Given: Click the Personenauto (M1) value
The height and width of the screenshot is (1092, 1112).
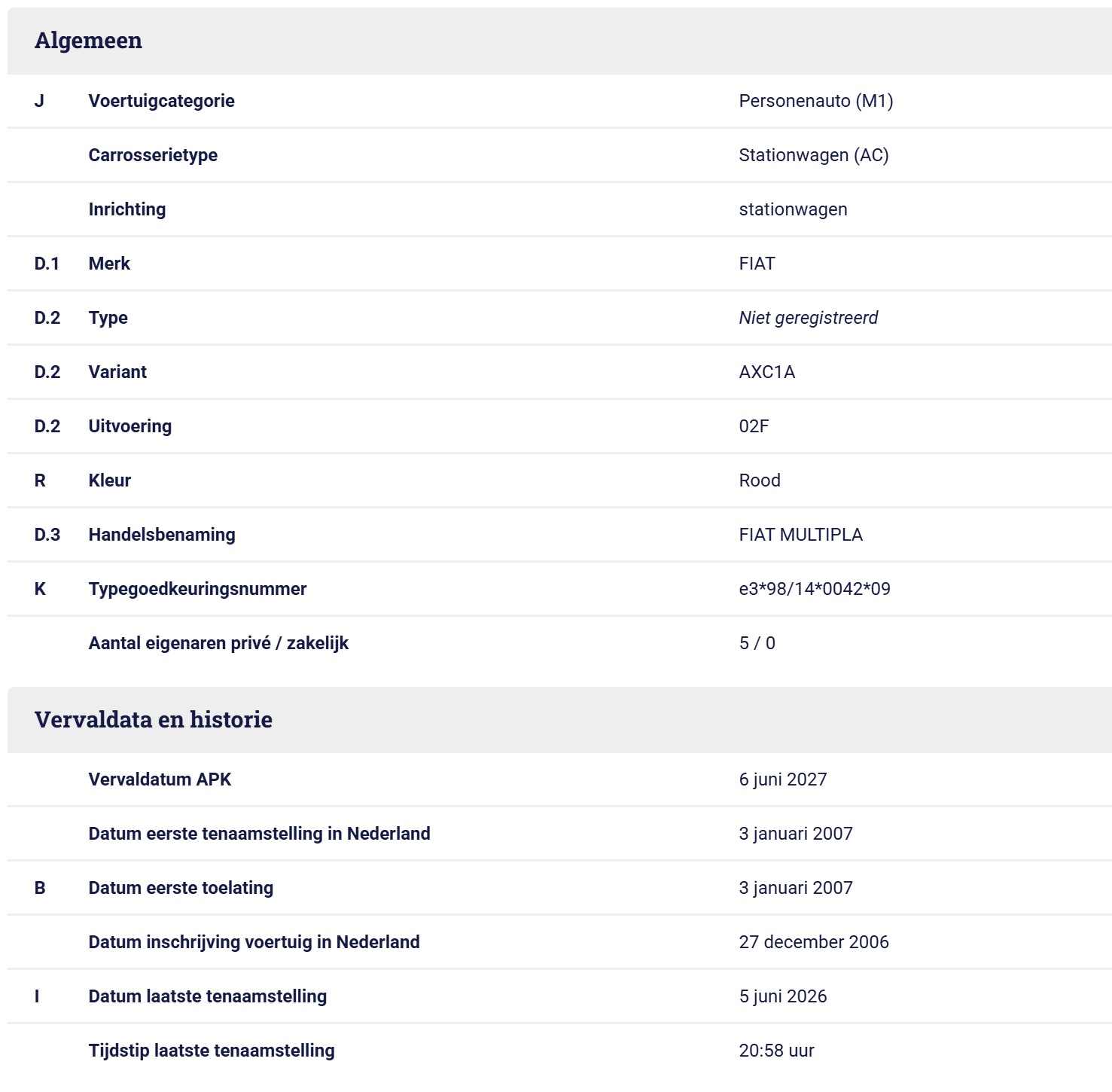Looking at the screenshot, I should pyautogui.click(x=816, y=101).
